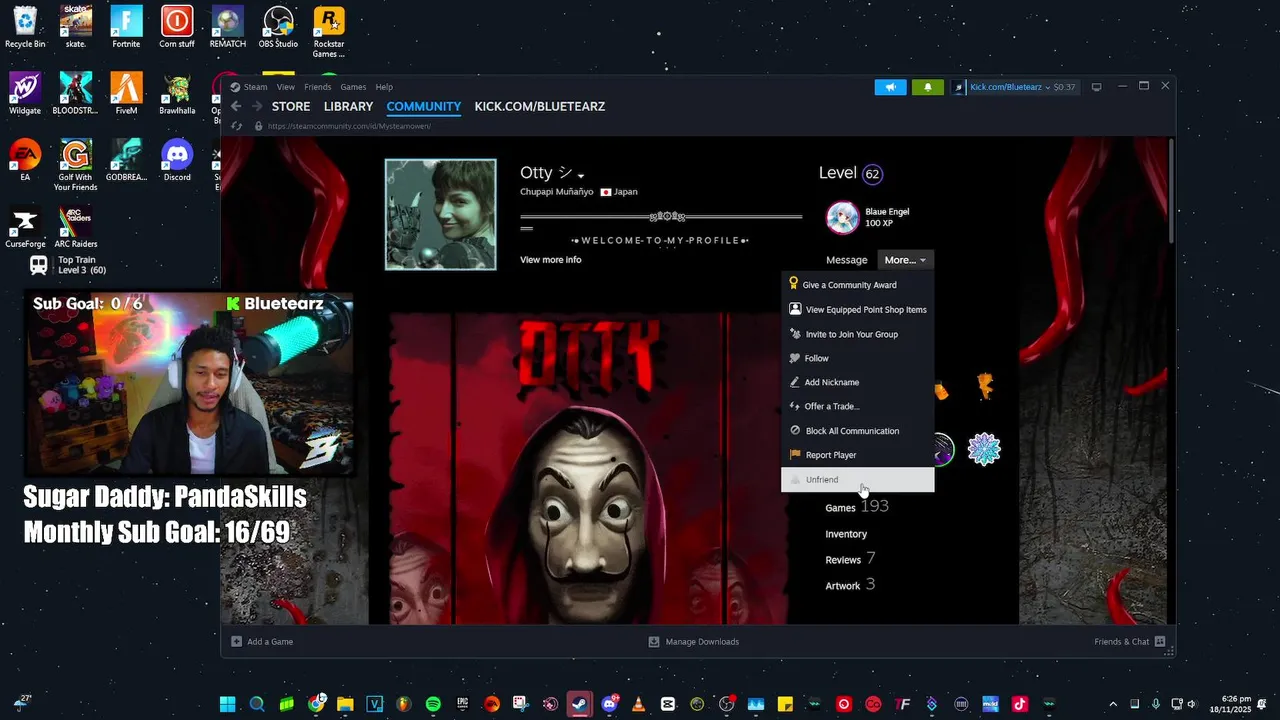
Task: Open the View menu in Steam
Action: click(286, 87)
